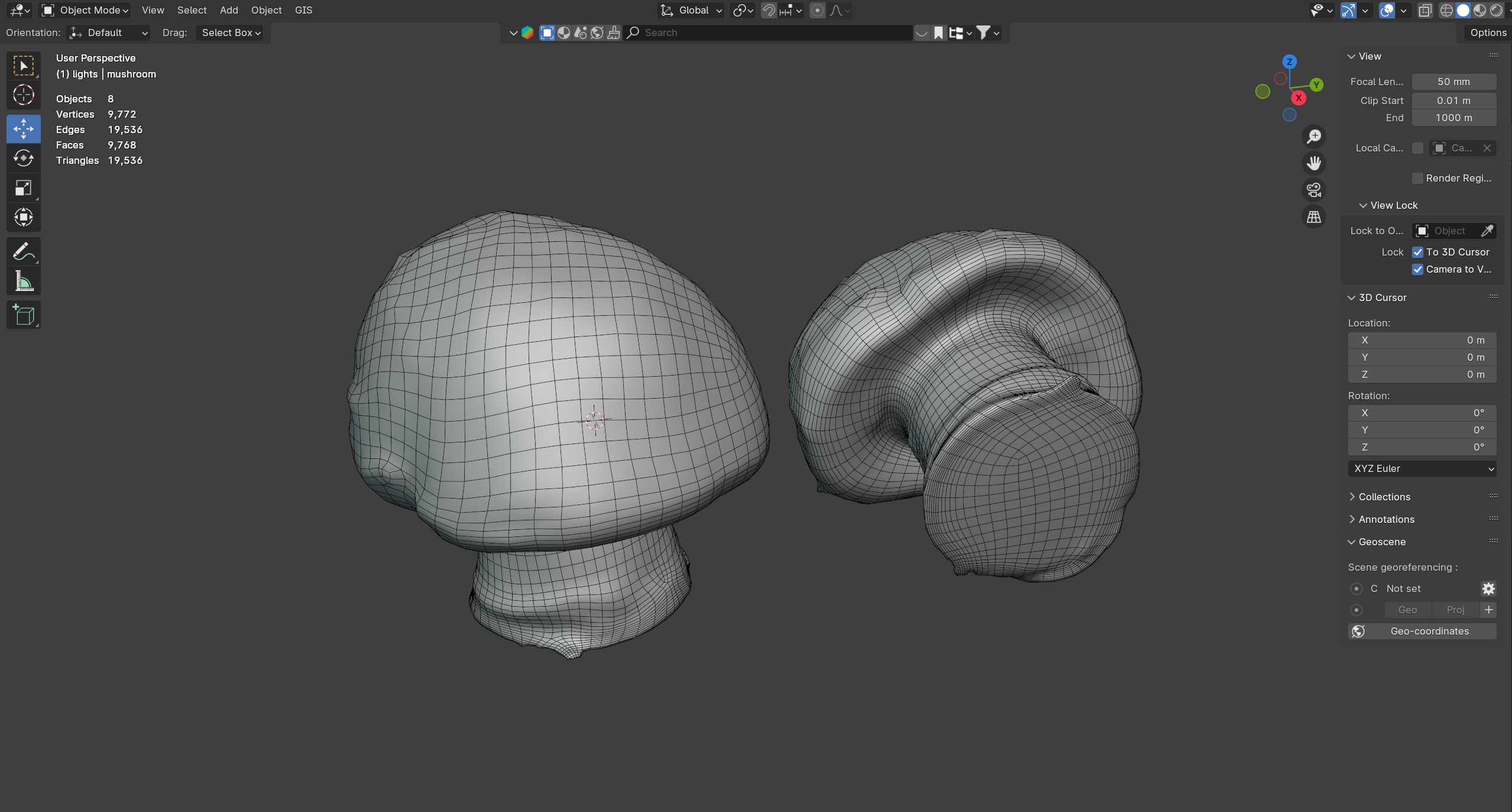Viewport: 1512px width, 812px height.
Task: Uncheck Lock To 3D Cursor
Action: 1417,252
